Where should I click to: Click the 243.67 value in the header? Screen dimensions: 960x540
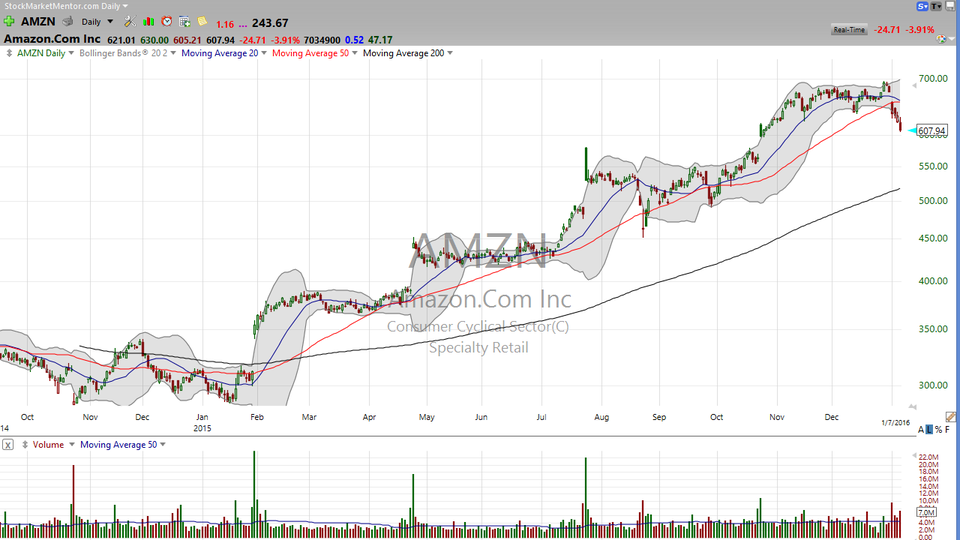(270, 23)
